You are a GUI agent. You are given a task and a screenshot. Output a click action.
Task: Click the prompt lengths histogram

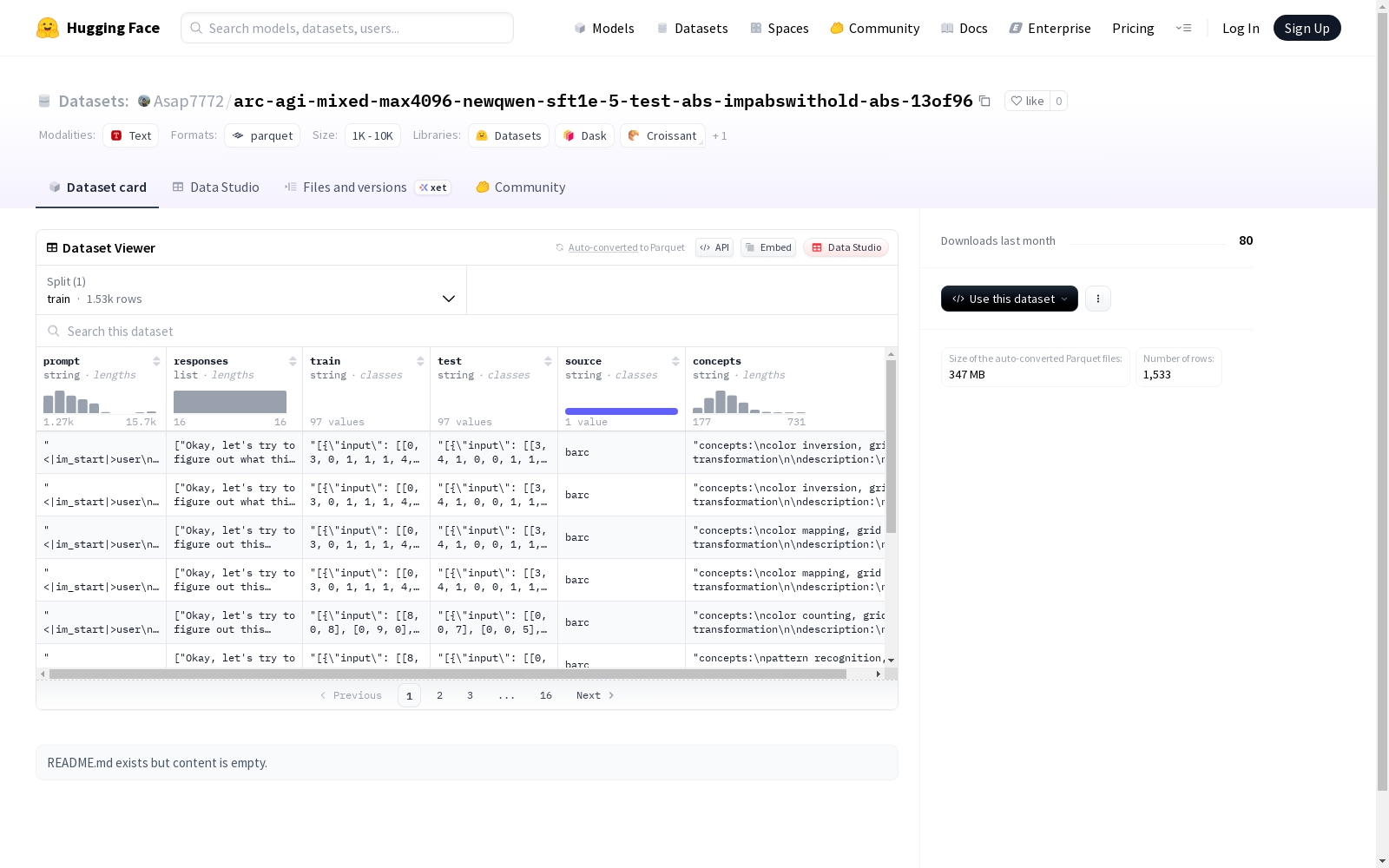tap(100, 401)
